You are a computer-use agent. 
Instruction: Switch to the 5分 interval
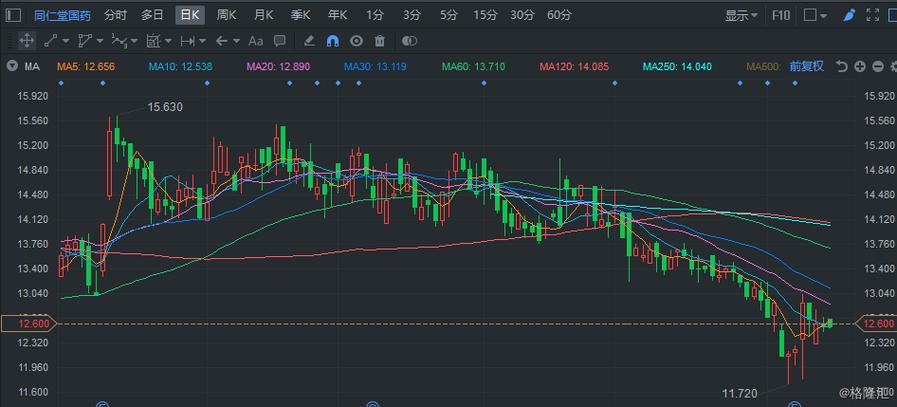point(448,15)
